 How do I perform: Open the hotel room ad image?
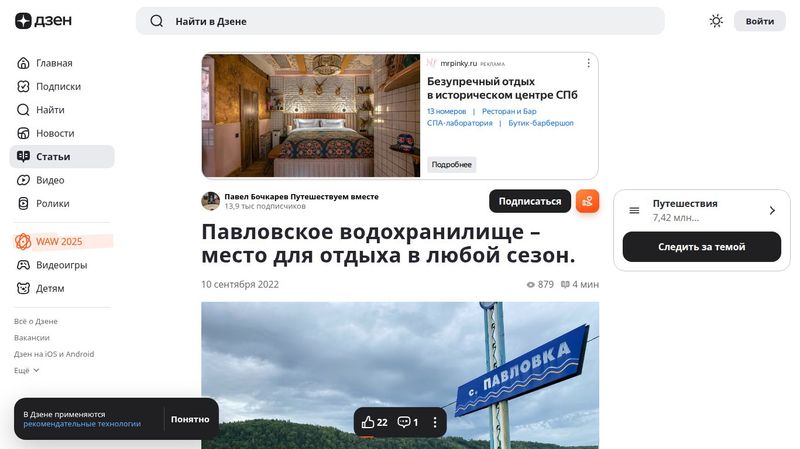311,116
